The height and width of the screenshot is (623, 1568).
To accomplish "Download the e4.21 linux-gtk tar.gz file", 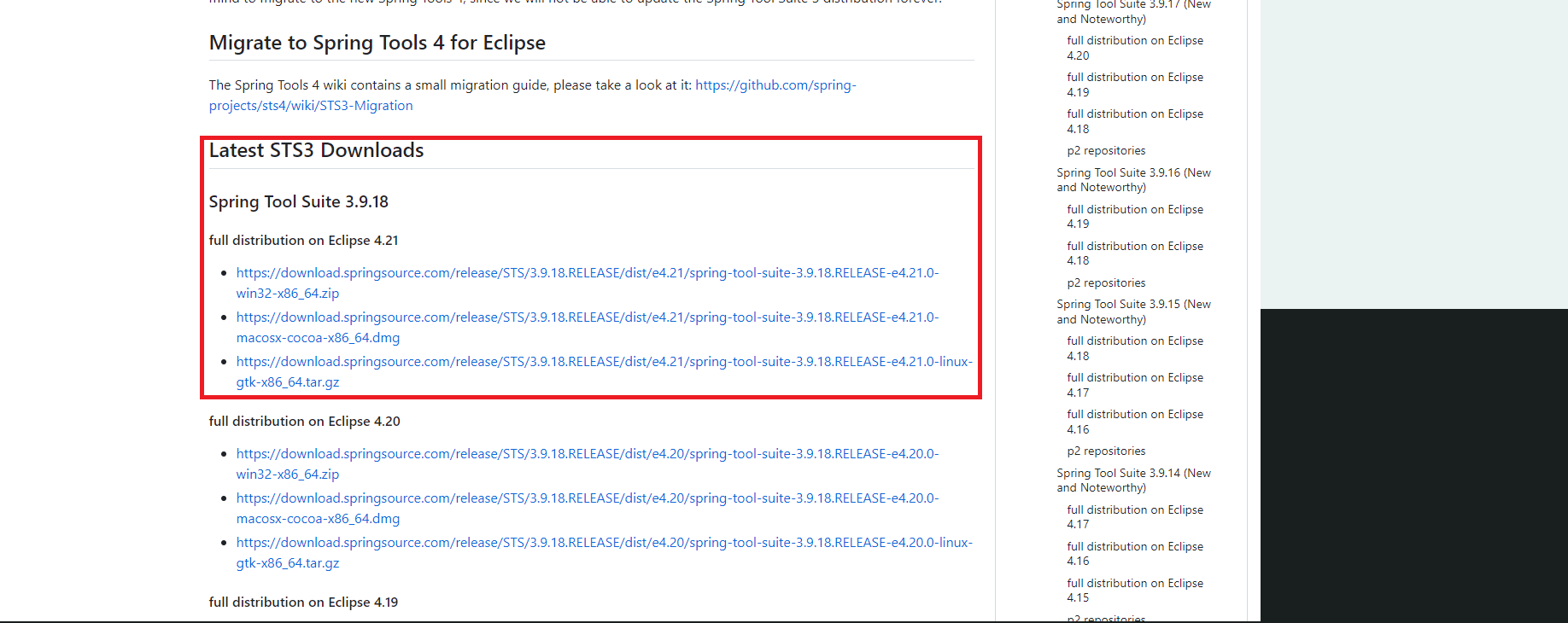I will click(605, 372).
